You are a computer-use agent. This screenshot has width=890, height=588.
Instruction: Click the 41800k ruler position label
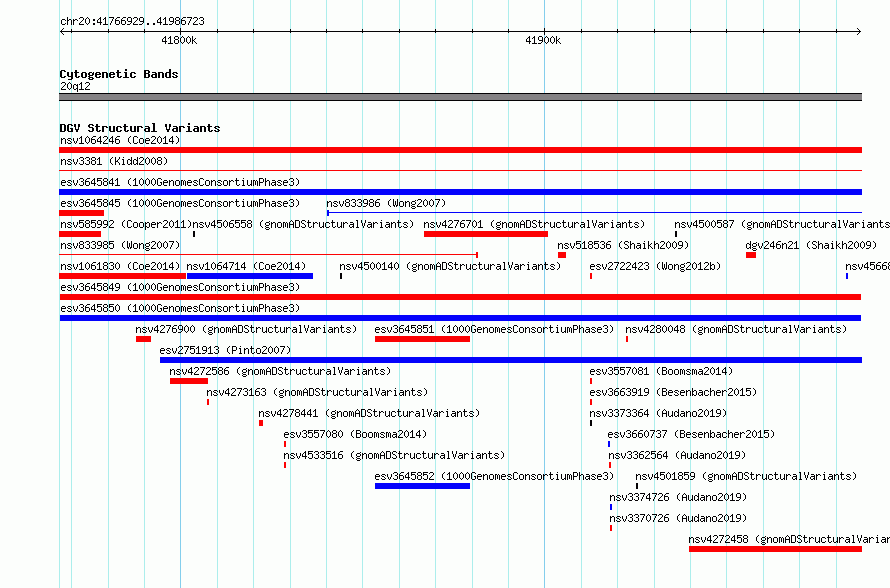coord(179,40)
